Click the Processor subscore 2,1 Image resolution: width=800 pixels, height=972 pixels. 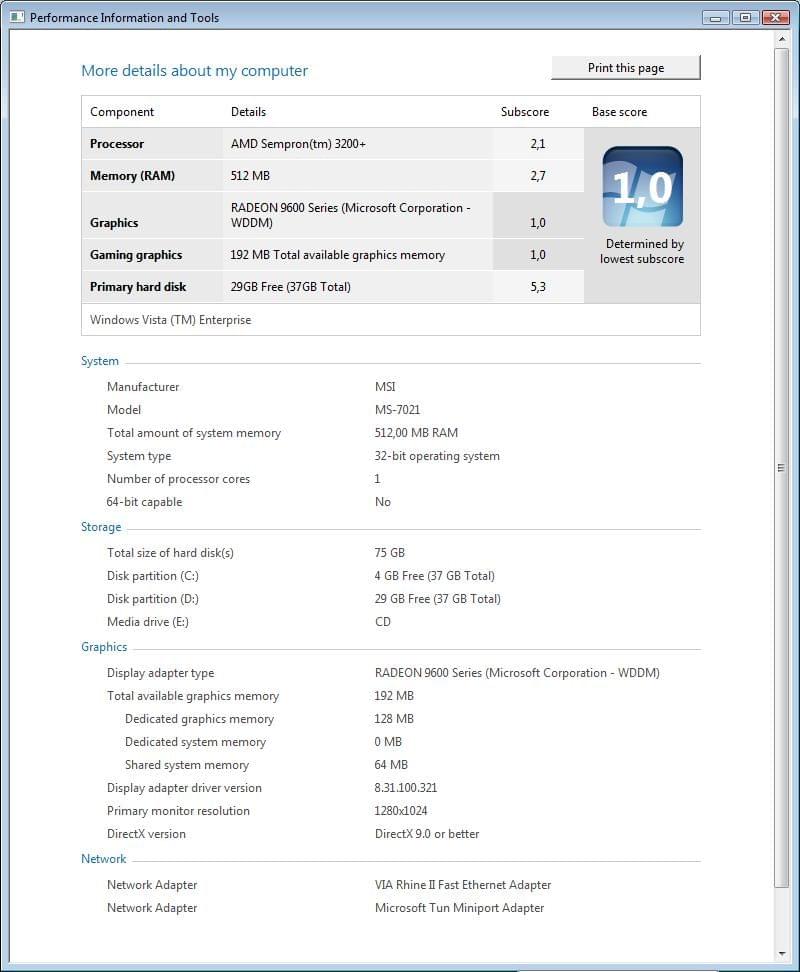tap(538, 144)
